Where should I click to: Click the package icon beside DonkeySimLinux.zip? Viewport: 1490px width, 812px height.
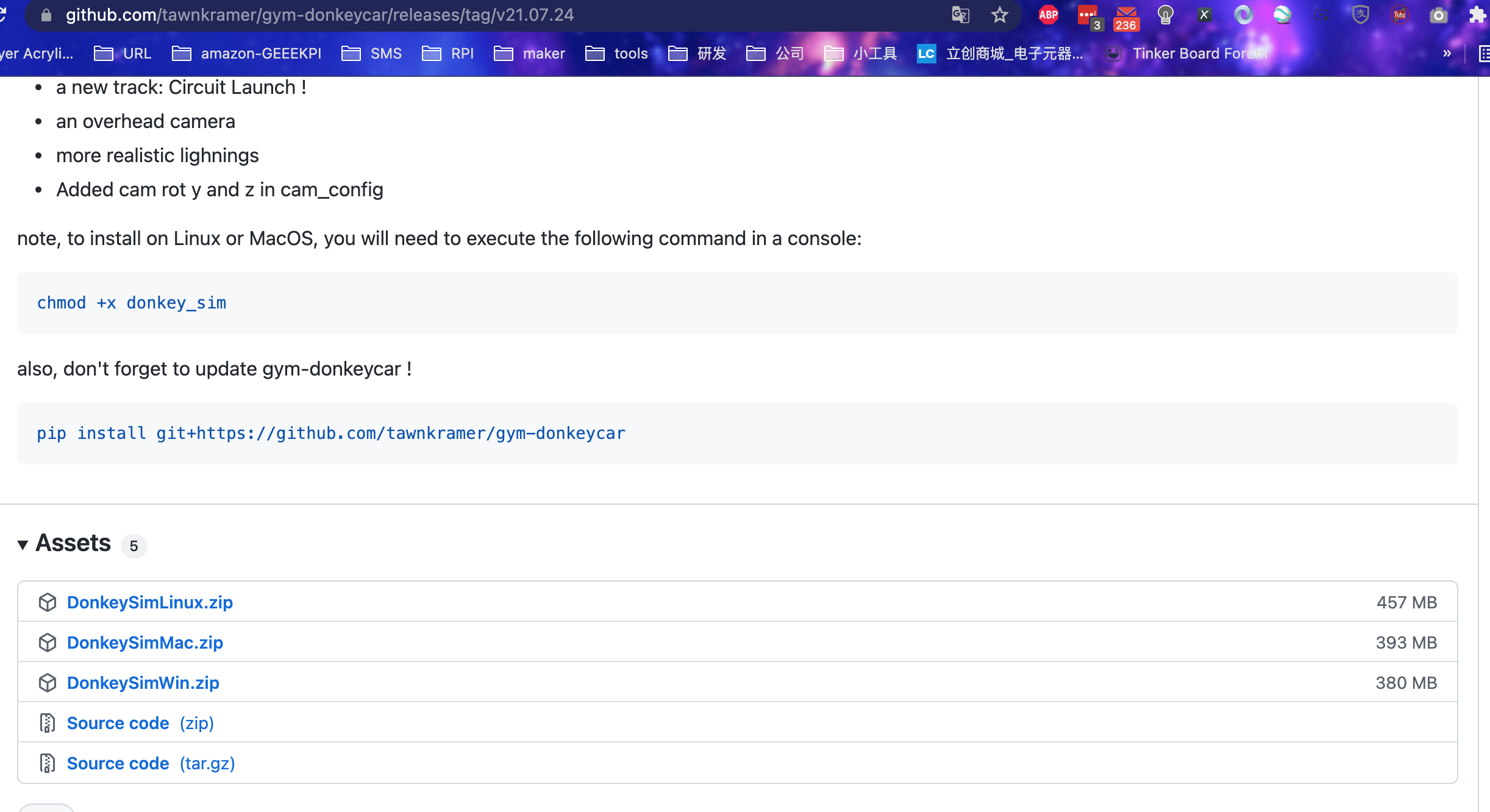point(48,602)
